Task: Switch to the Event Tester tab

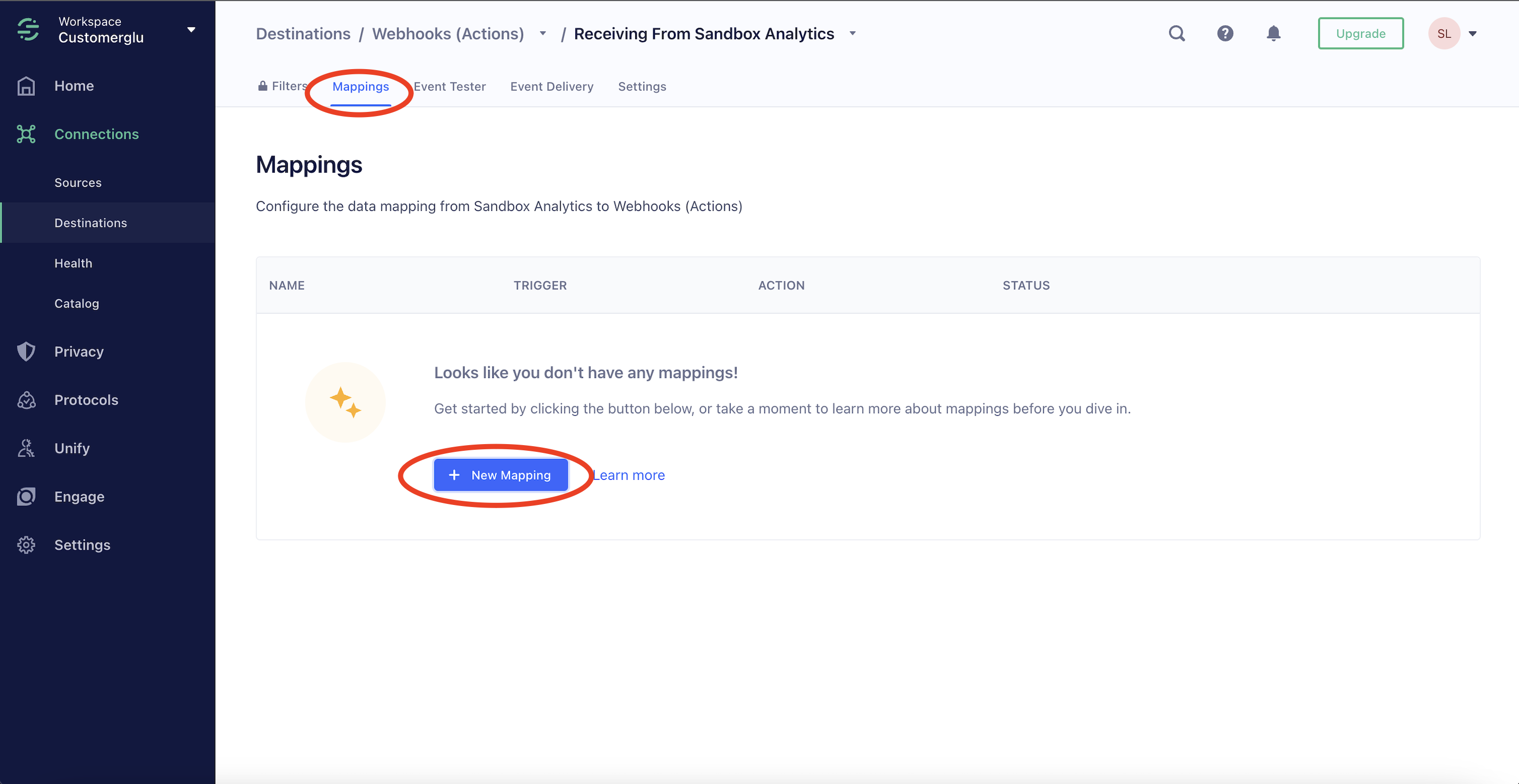Action: [x=449, y=87]
